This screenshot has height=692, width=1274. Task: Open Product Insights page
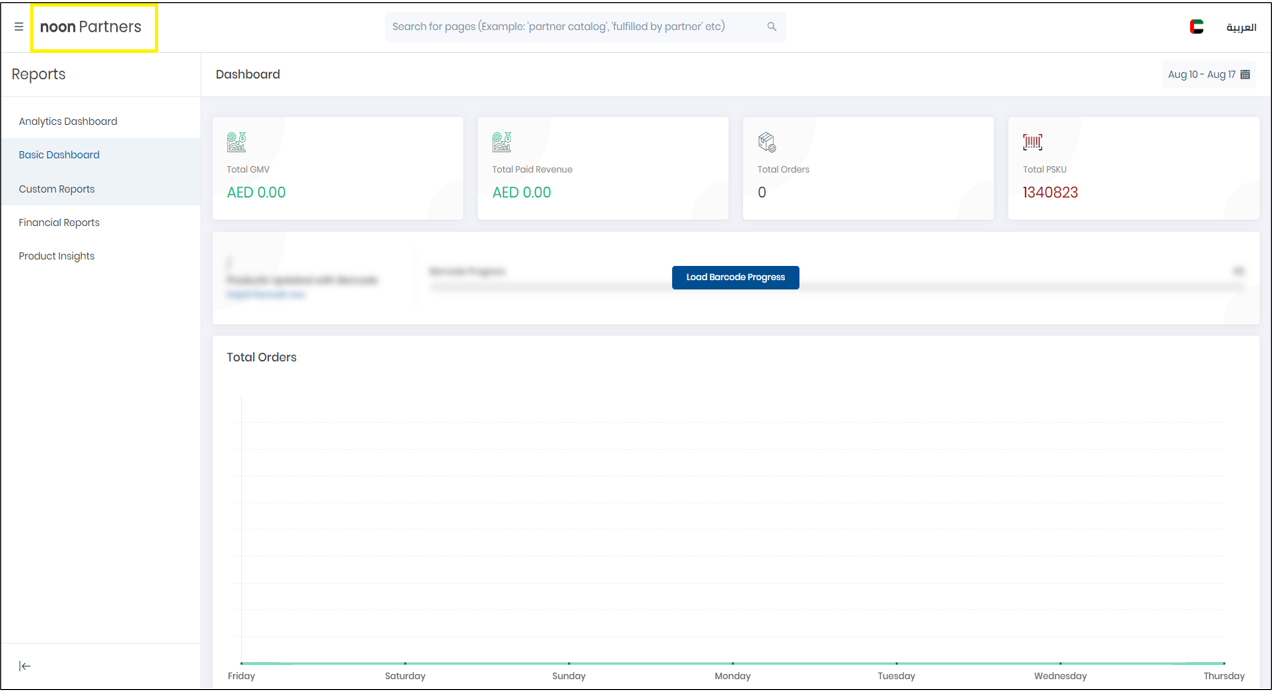[57, 257]
